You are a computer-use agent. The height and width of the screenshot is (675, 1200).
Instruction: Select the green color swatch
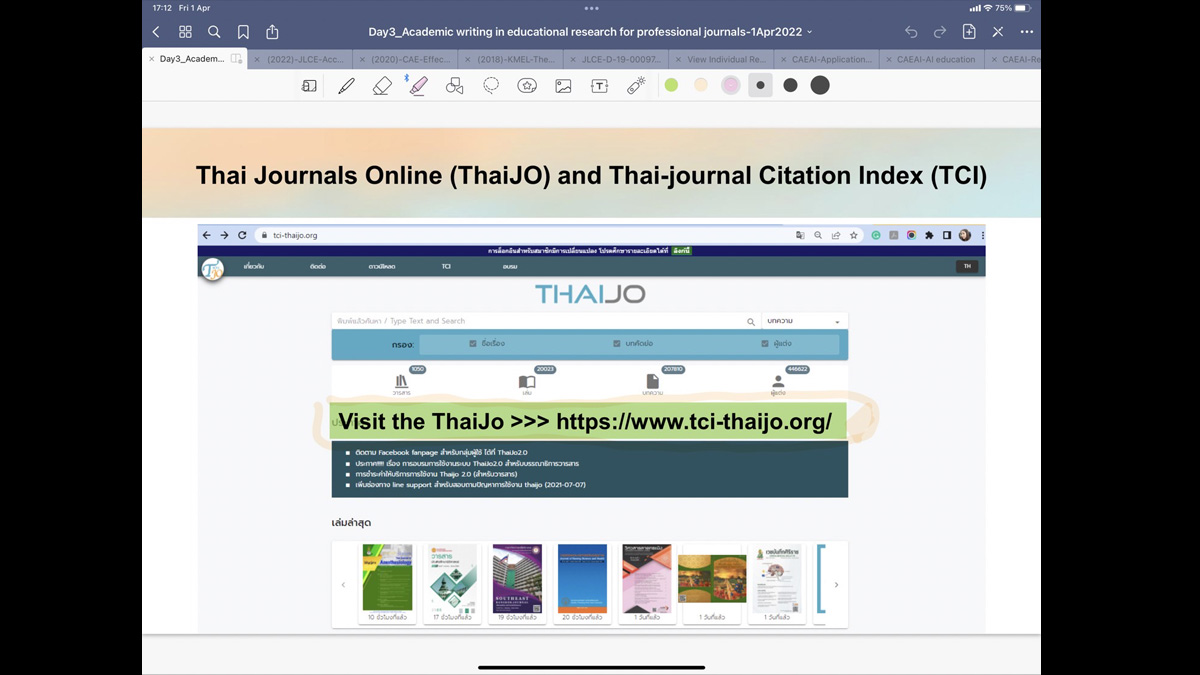click(x=671, y=86)
